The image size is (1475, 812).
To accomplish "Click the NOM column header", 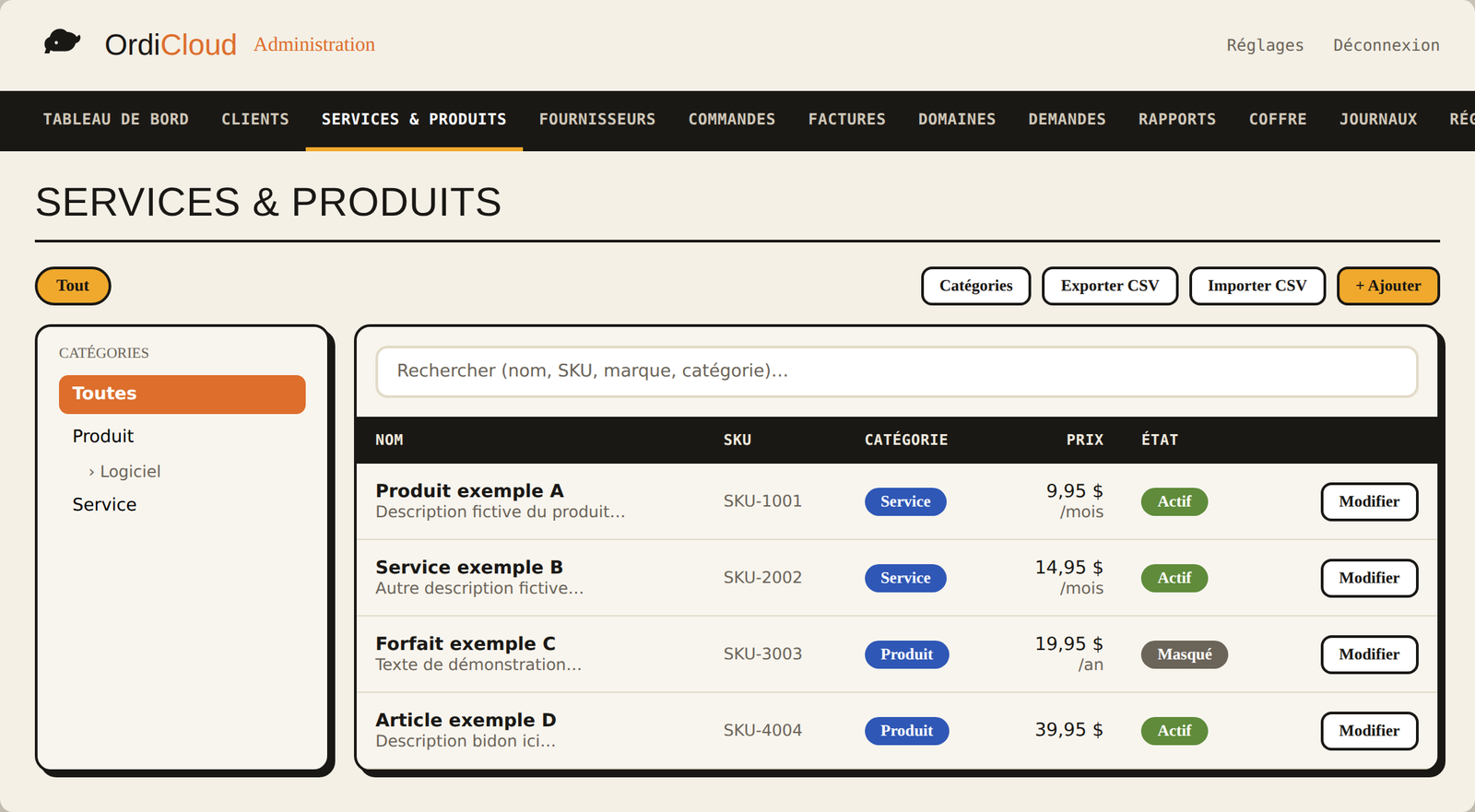I will pos(389,440).
